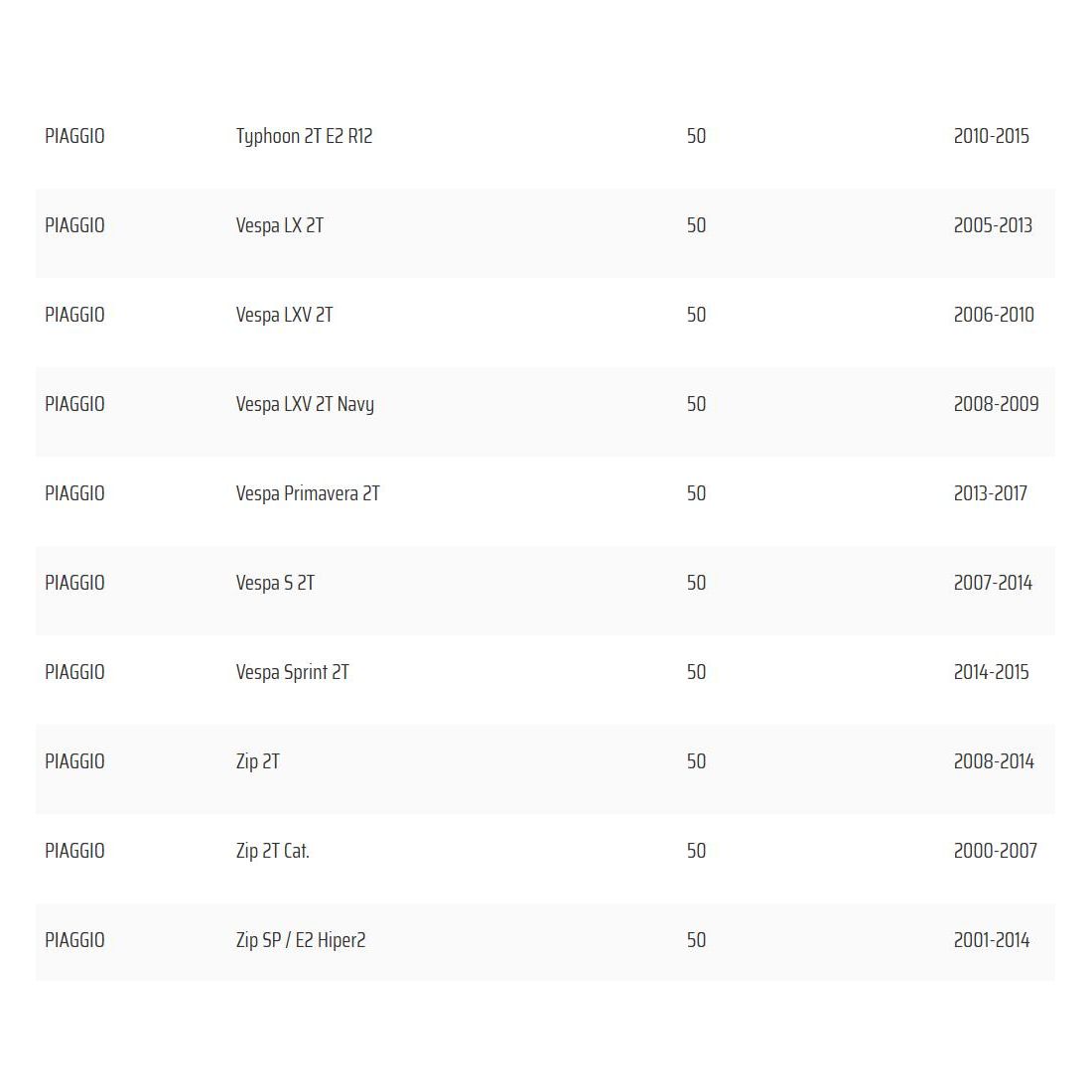The image size is (1092, 1092).
Task: Click the Vespa Primavera 2T model name
Action: point(308,493)
